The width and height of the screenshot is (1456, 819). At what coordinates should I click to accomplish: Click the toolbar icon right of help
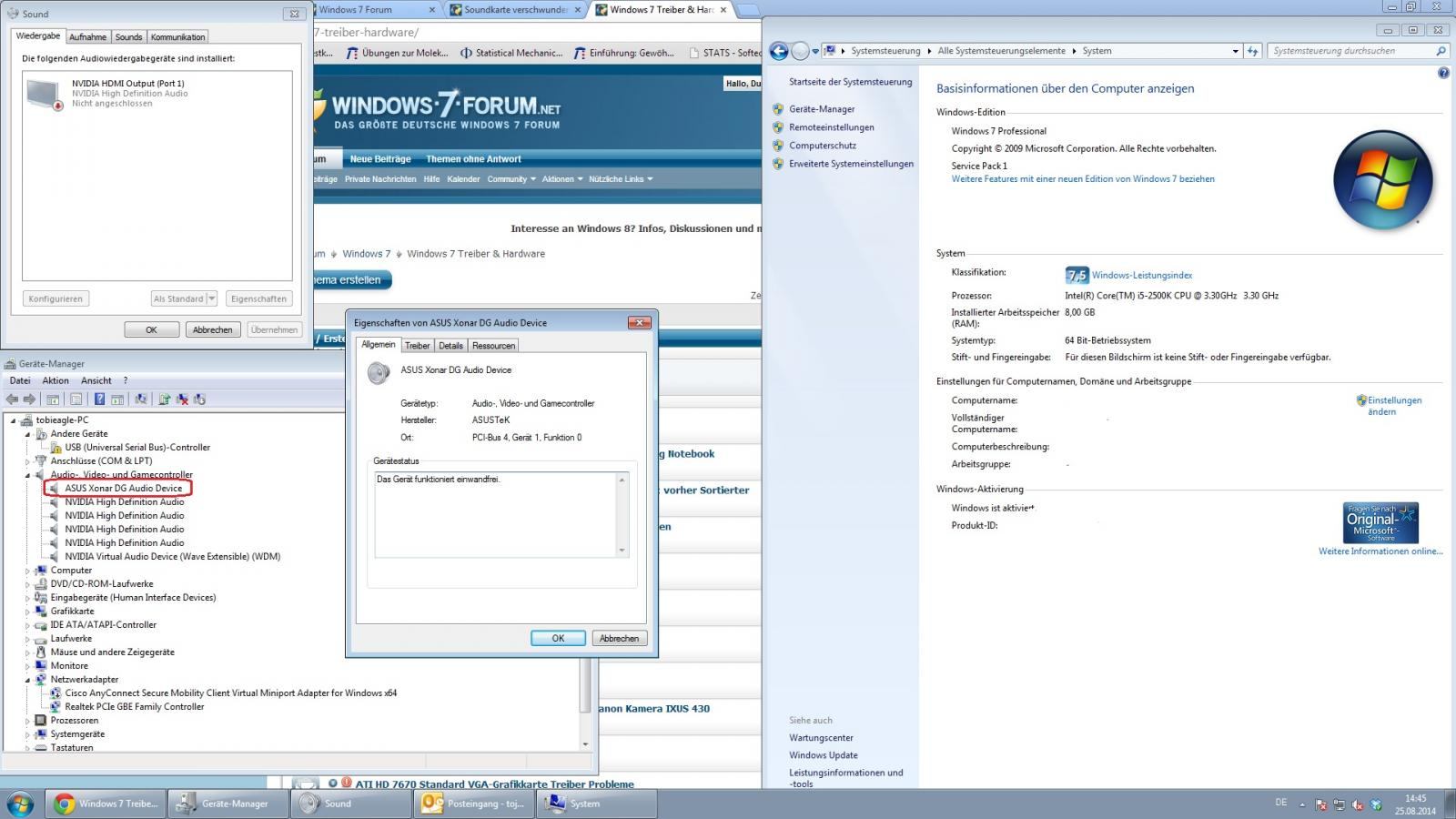[x=117, y=399]
